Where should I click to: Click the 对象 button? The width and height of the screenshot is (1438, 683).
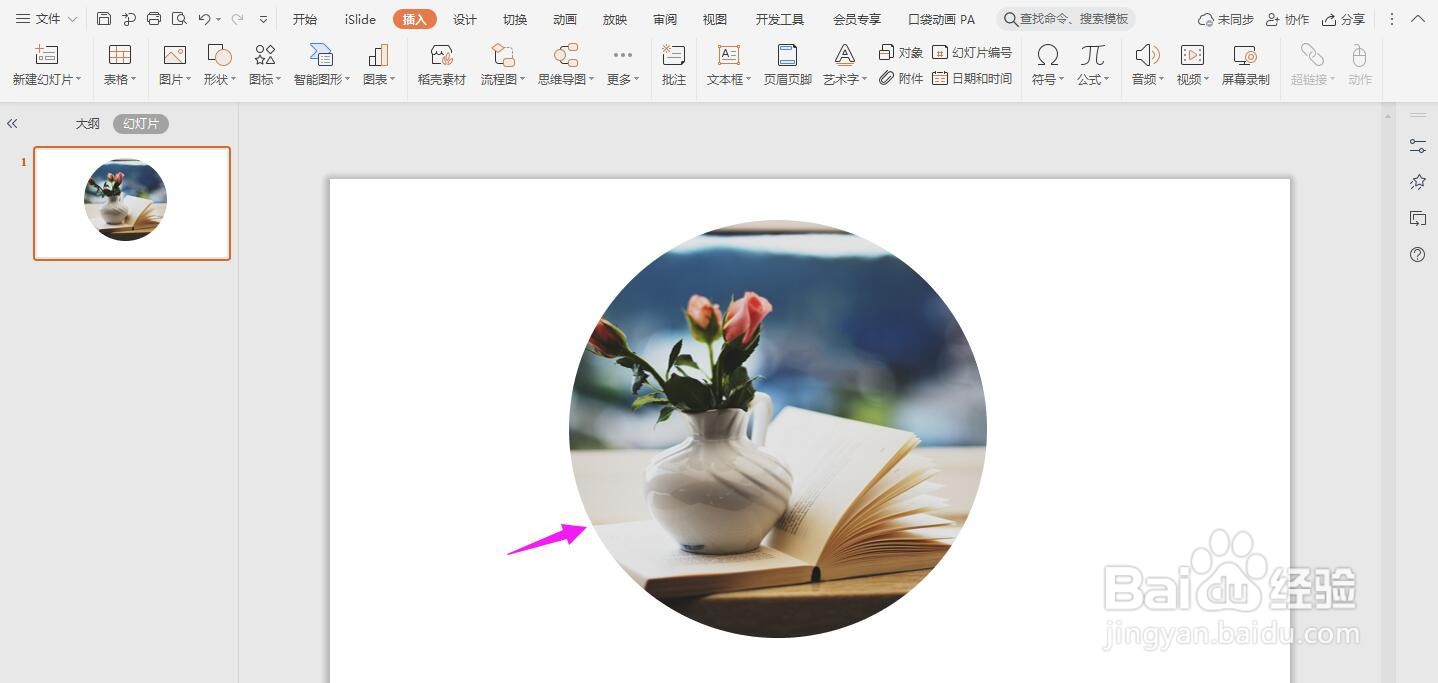click(900, 53)
